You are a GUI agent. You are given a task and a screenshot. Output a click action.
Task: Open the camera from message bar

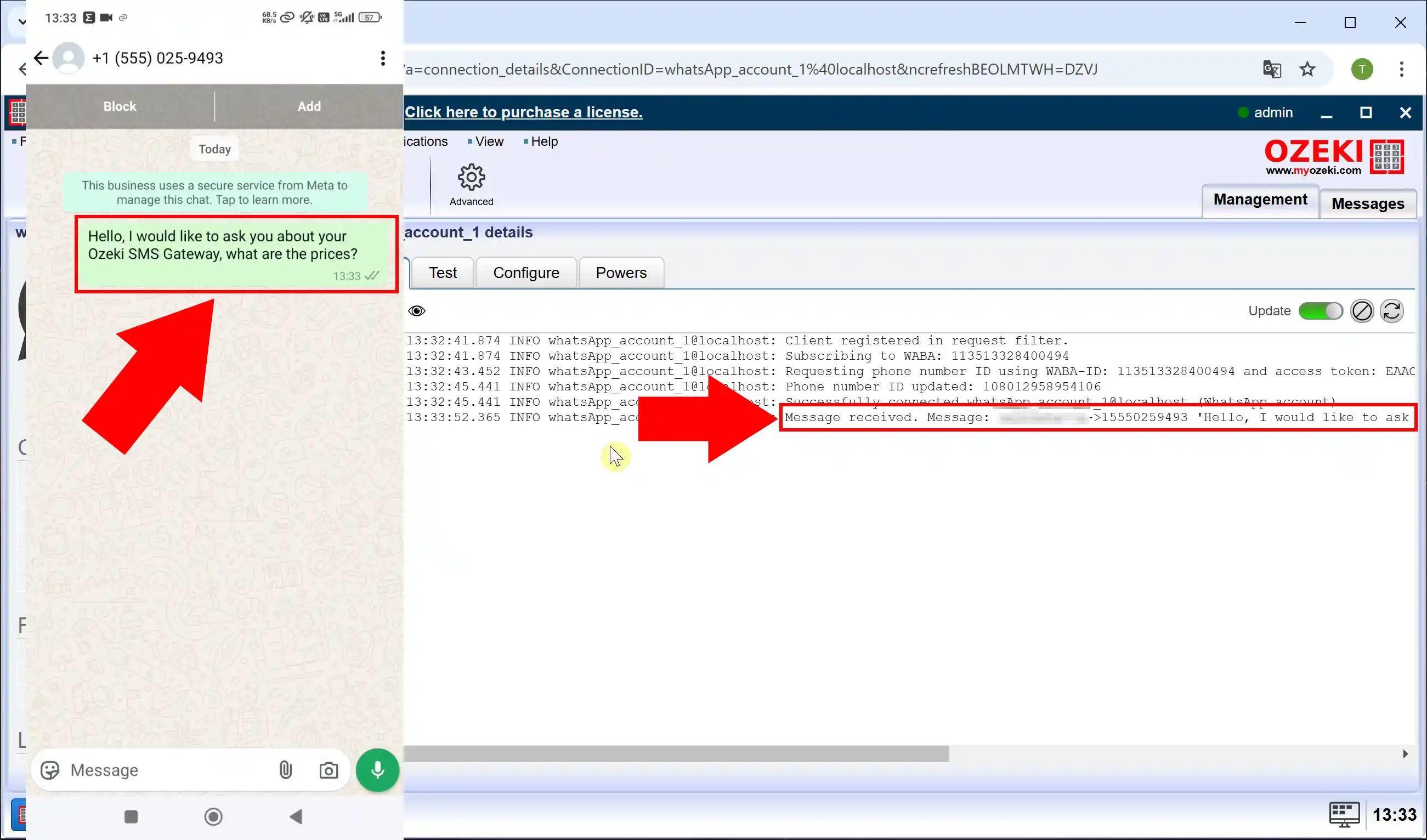pos(329,770)
